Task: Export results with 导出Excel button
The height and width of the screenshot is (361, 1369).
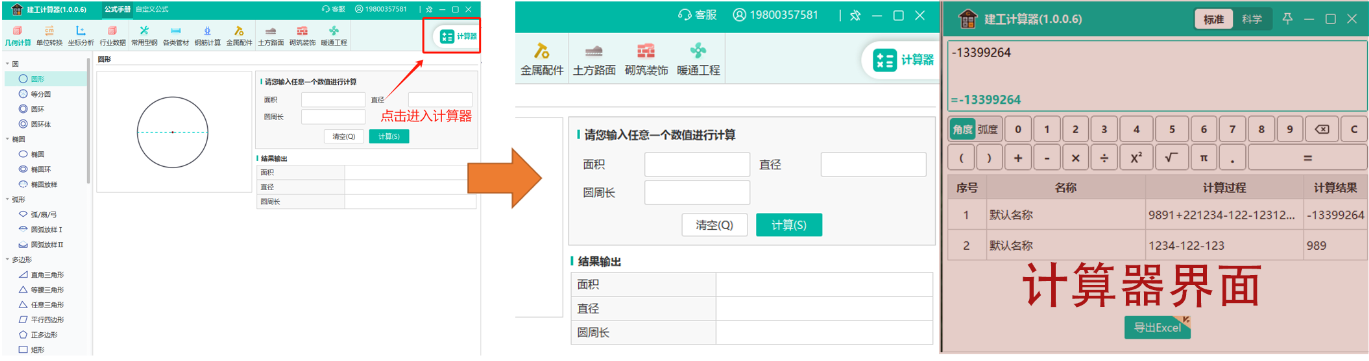Action: (x=1157, y=327)
